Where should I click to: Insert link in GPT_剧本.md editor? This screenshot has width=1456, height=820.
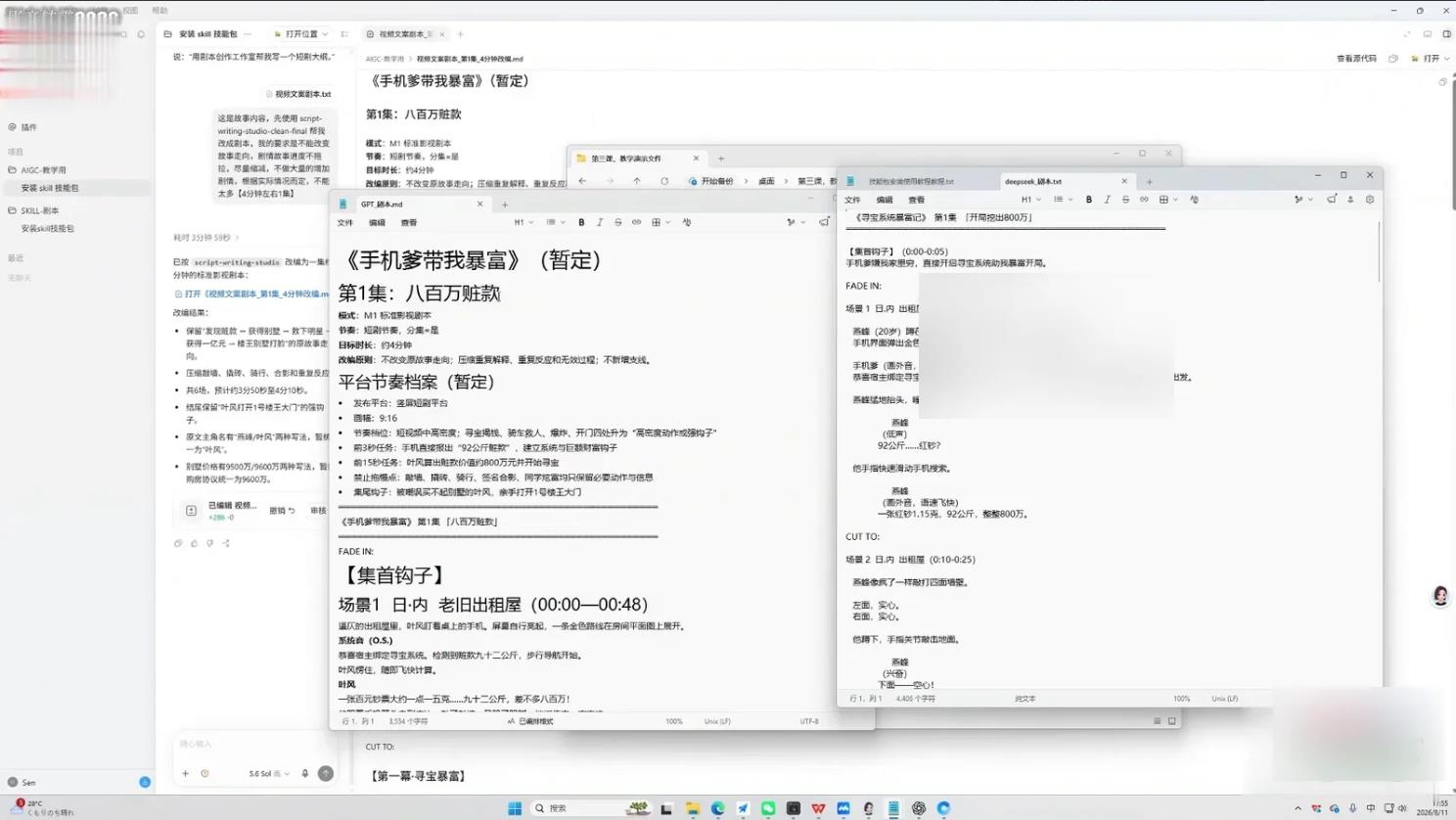tap(636, 222)
